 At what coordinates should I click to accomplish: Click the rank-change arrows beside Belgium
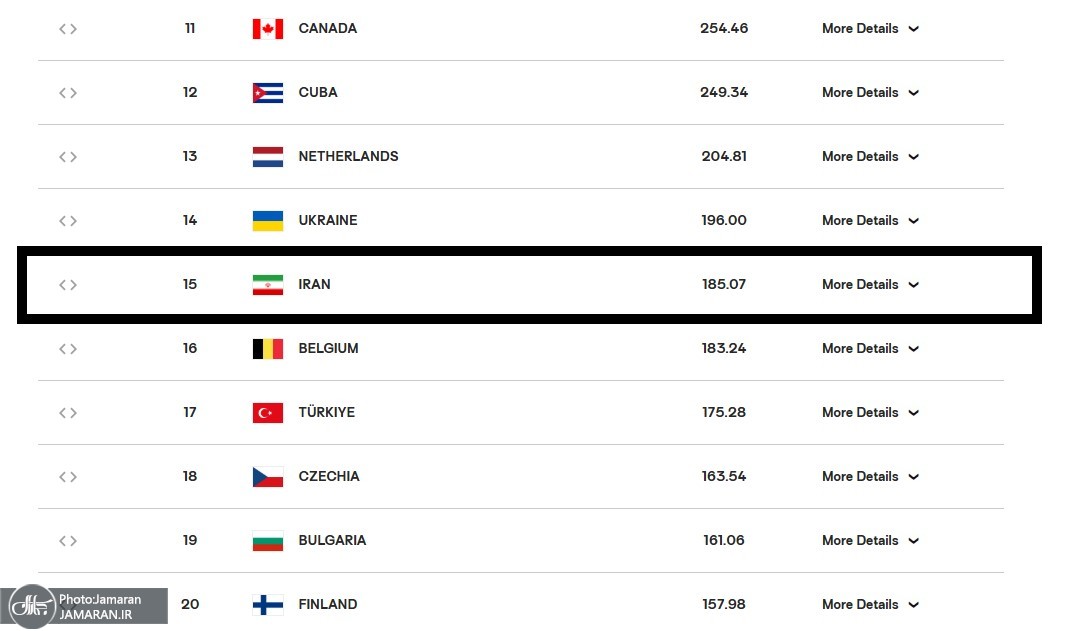pos(68,349)
